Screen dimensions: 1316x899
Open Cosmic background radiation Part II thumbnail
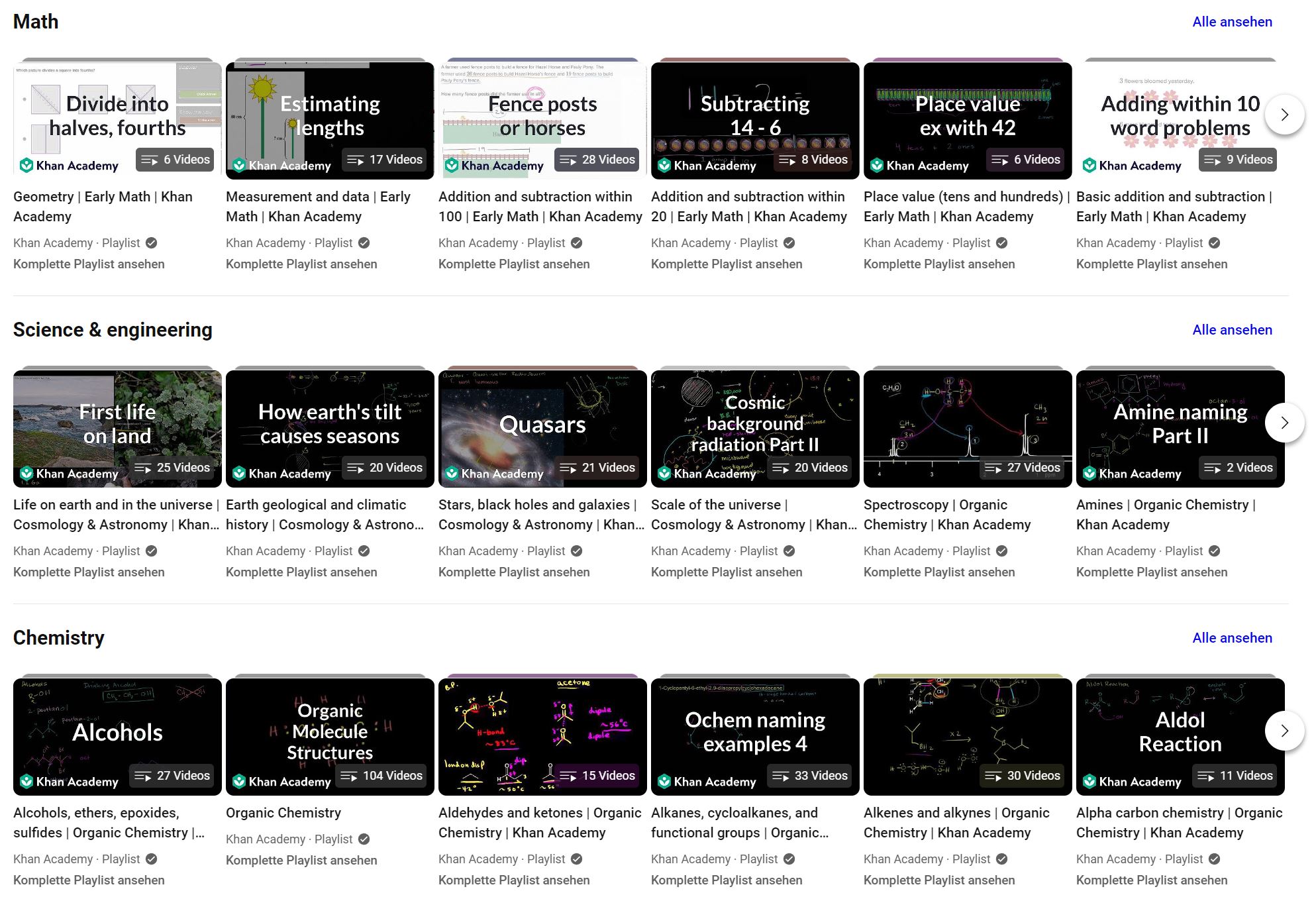(x=755, y=429)
